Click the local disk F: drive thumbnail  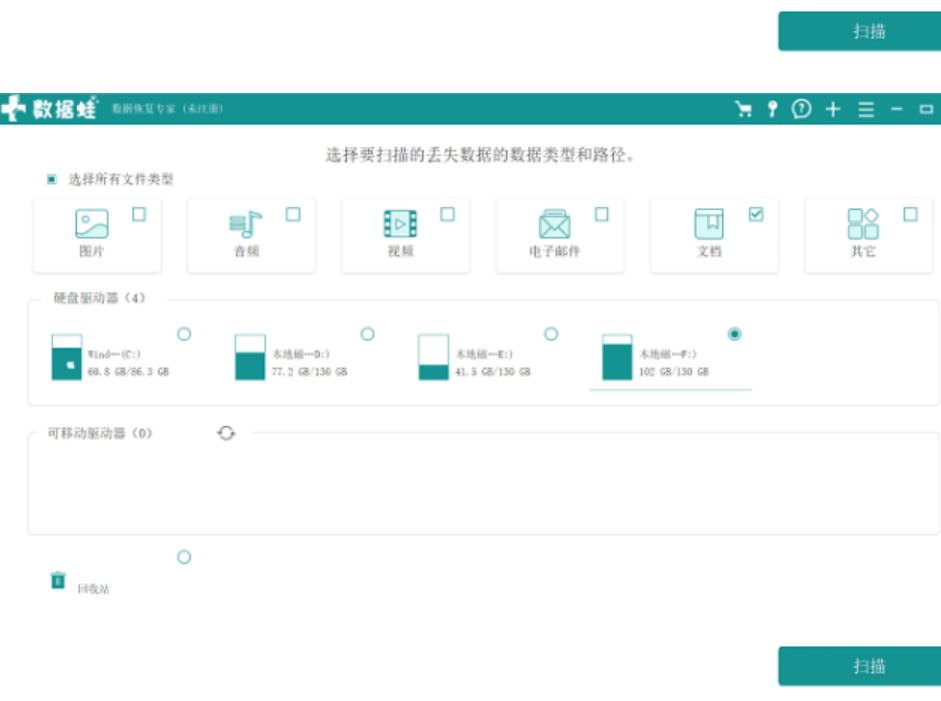tap(617, 358)
